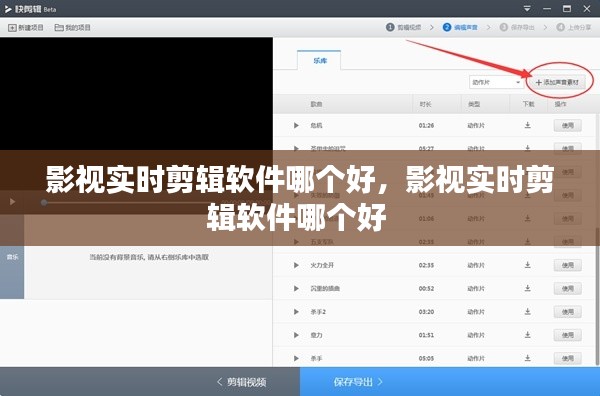
Task: Play preview of 火力全开 track
Action: [296, 265]
